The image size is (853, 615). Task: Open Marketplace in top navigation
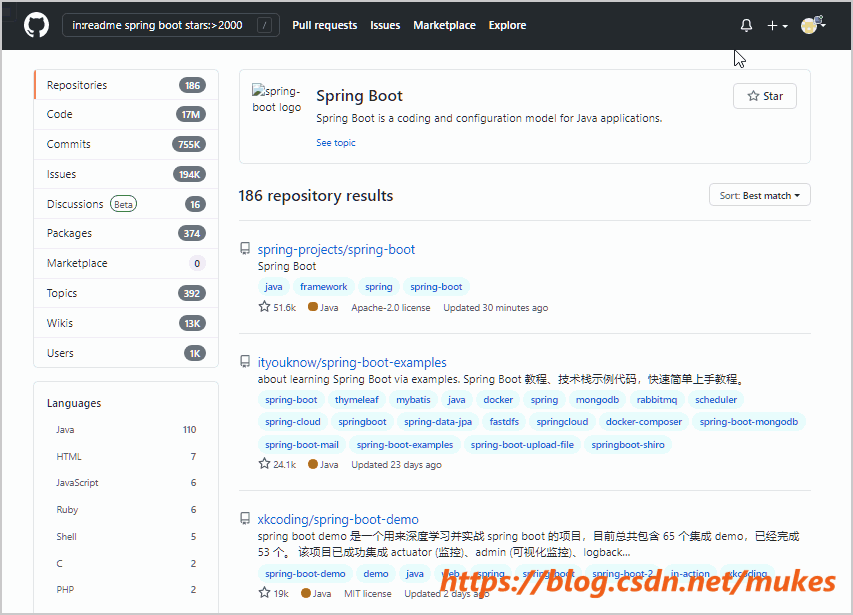click(x=444, y=25)
